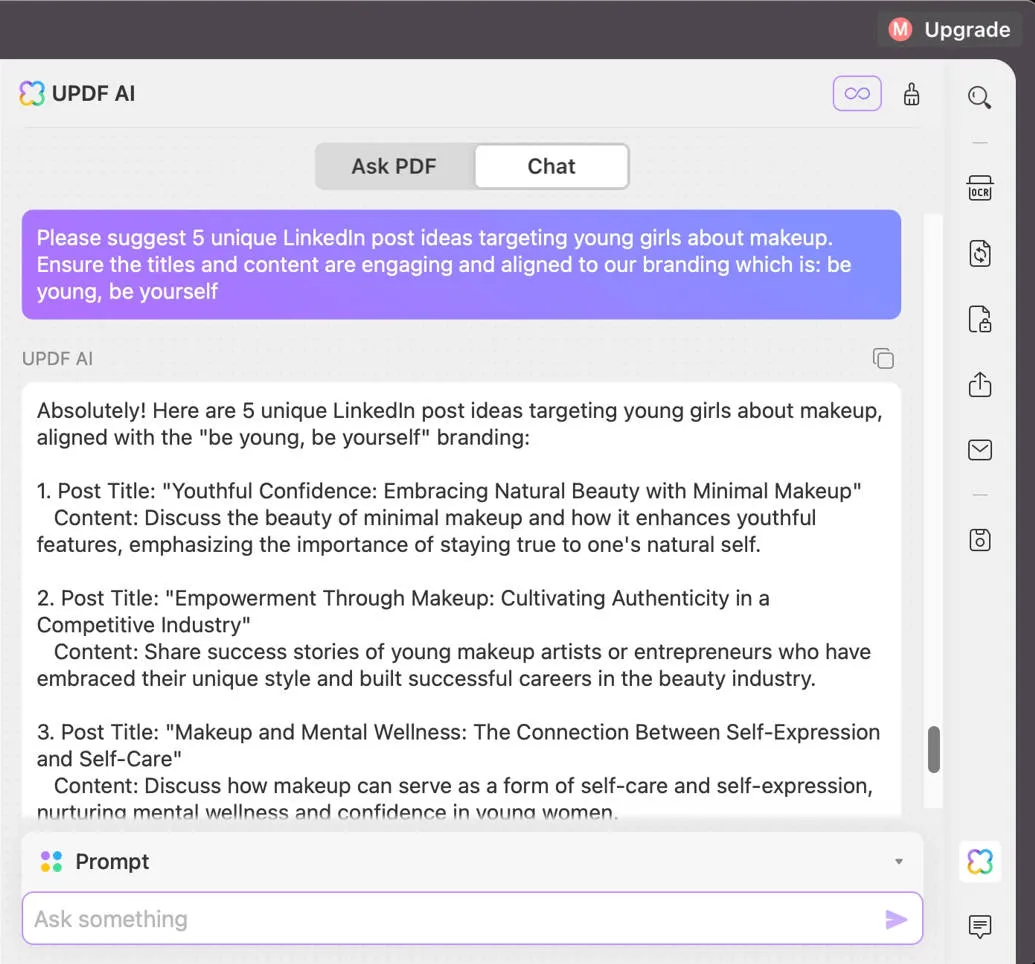Open the Convert document tool
1035x964 pixels.
[x=980, y=253]
